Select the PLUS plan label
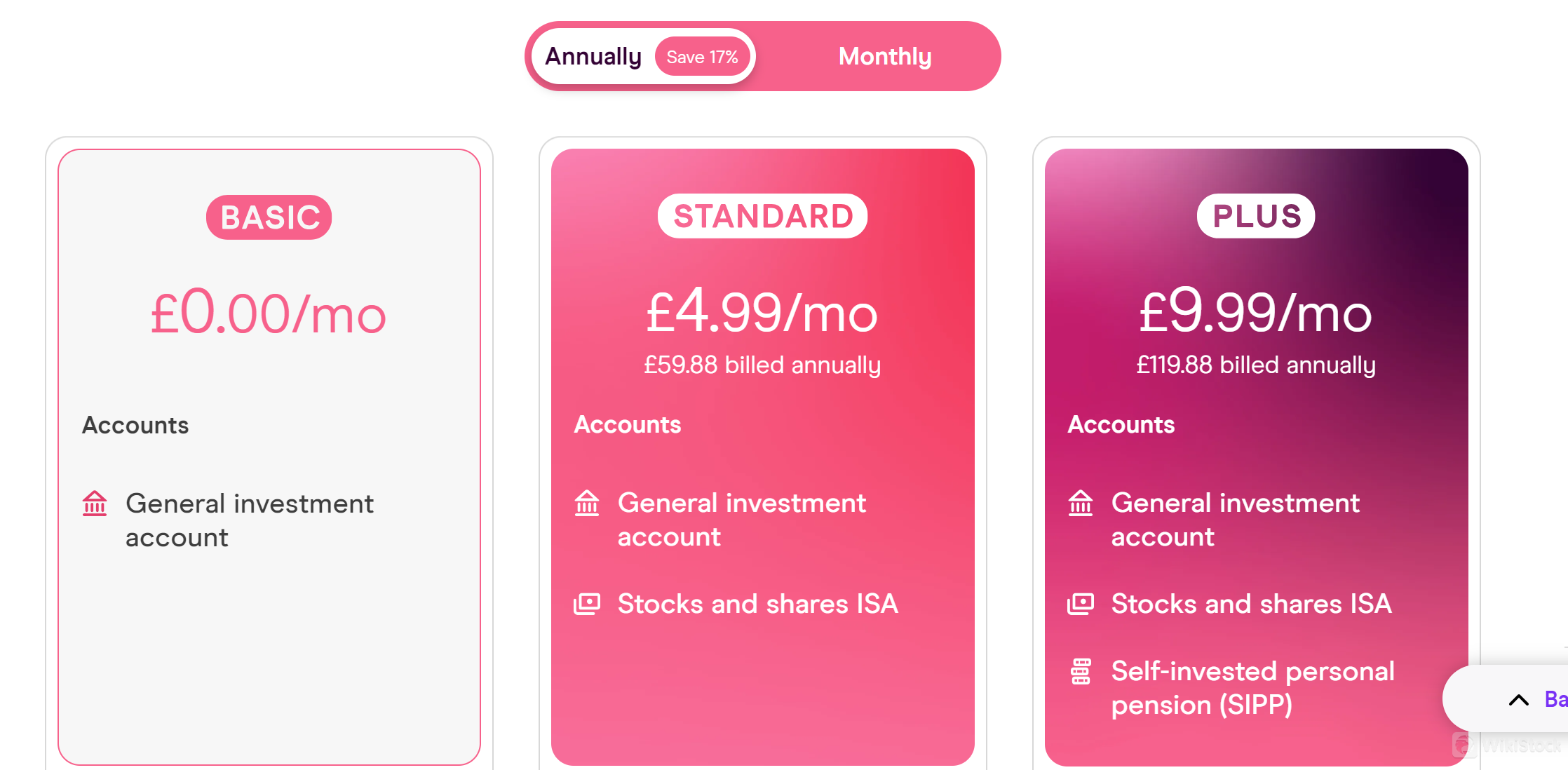The width and height of the screenshot is (1568, 770). [x=1256, y=216]
